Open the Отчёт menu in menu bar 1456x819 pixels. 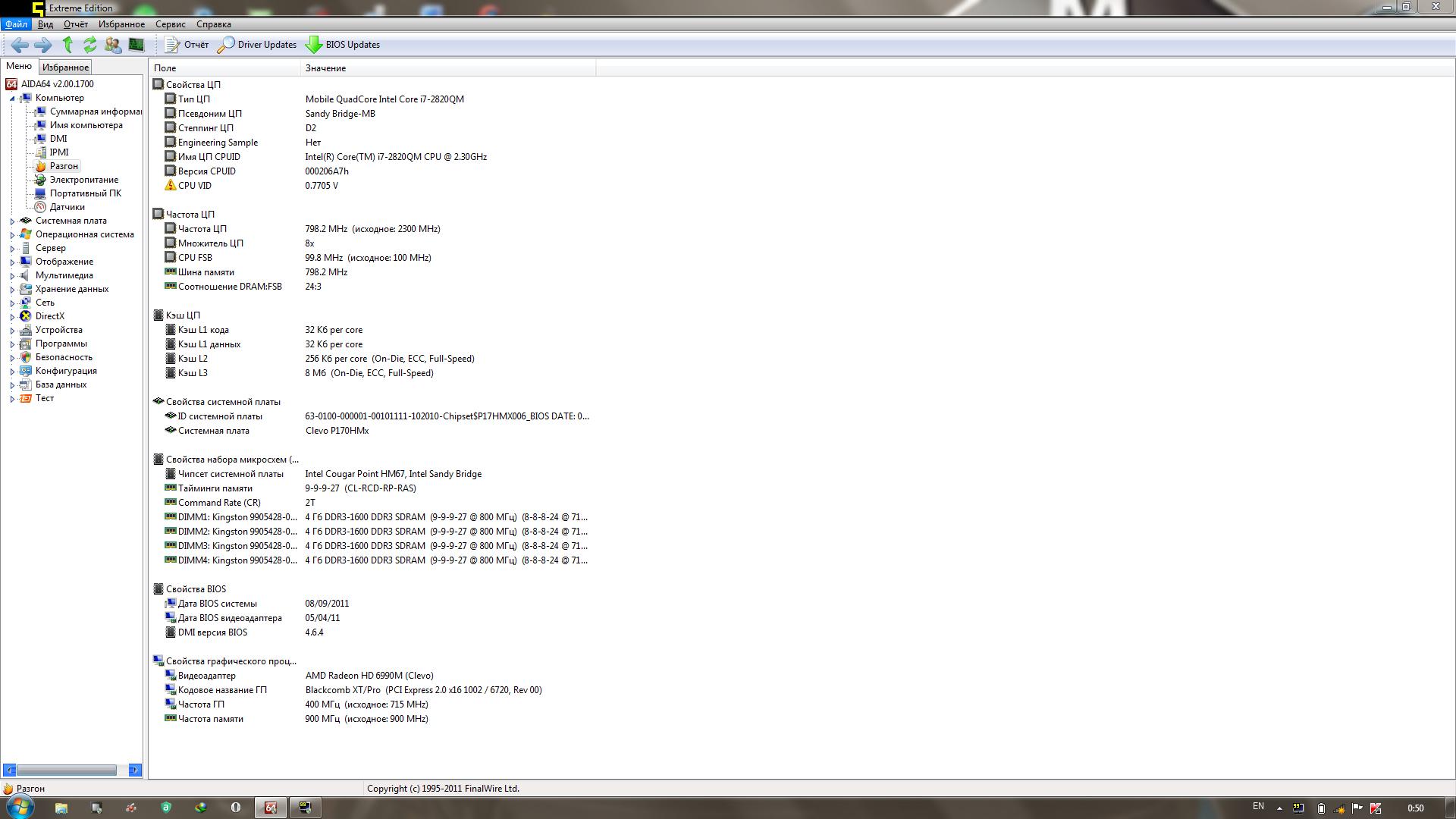[76, 24]
